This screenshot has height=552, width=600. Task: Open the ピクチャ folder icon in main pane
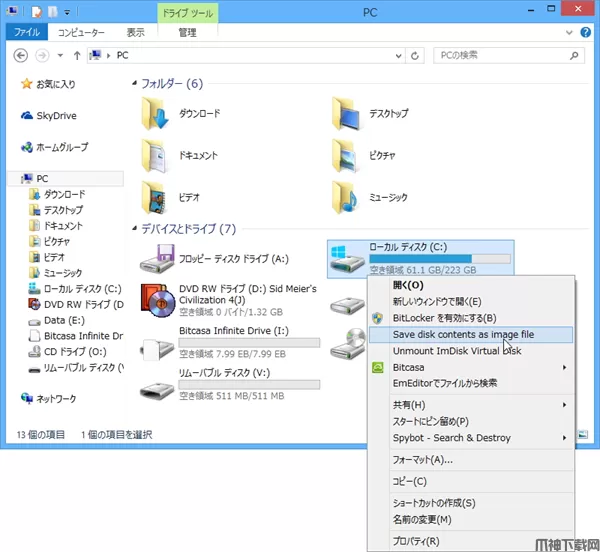(345, 156)
